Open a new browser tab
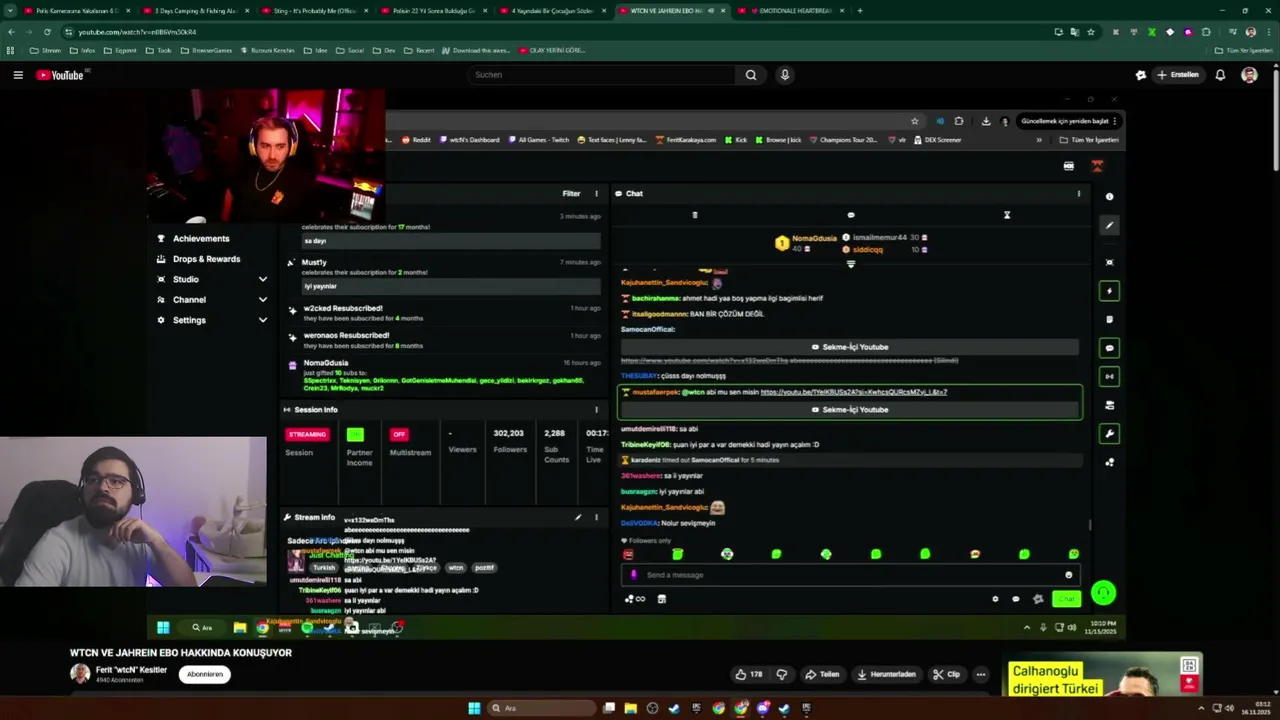Image resolution: width=1280 pixels, height=720 pixels. point(860,10)
